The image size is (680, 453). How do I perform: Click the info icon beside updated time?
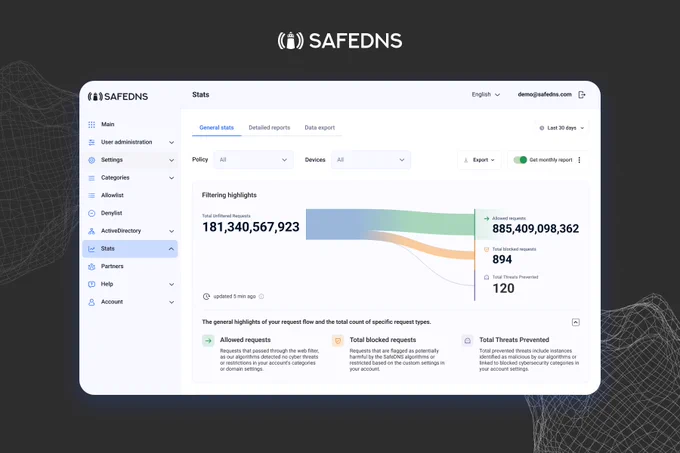coord(261,297)
